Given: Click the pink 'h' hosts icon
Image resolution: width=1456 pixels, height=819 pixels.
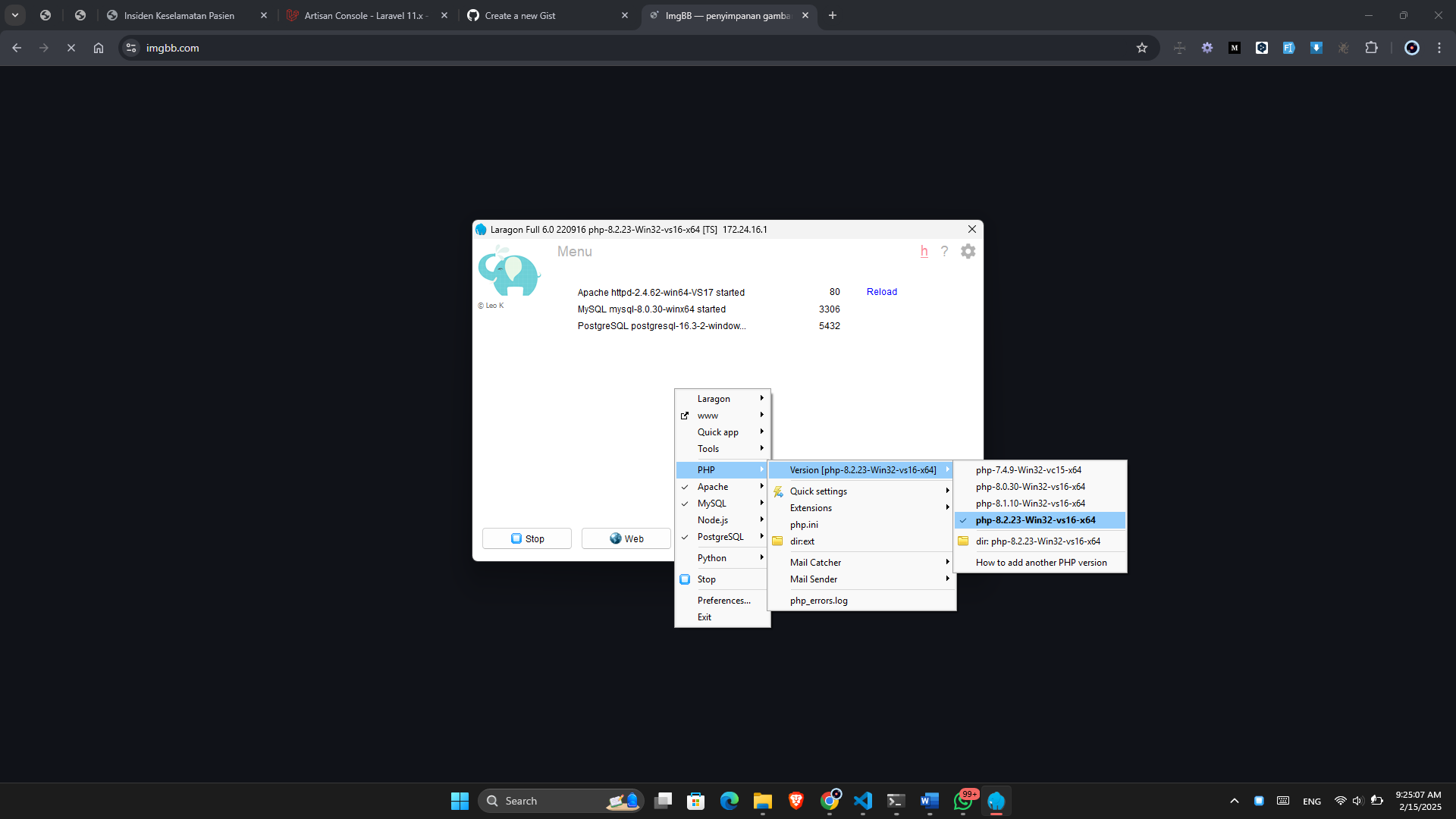Looking at the screenshot, I should [924, 251].
